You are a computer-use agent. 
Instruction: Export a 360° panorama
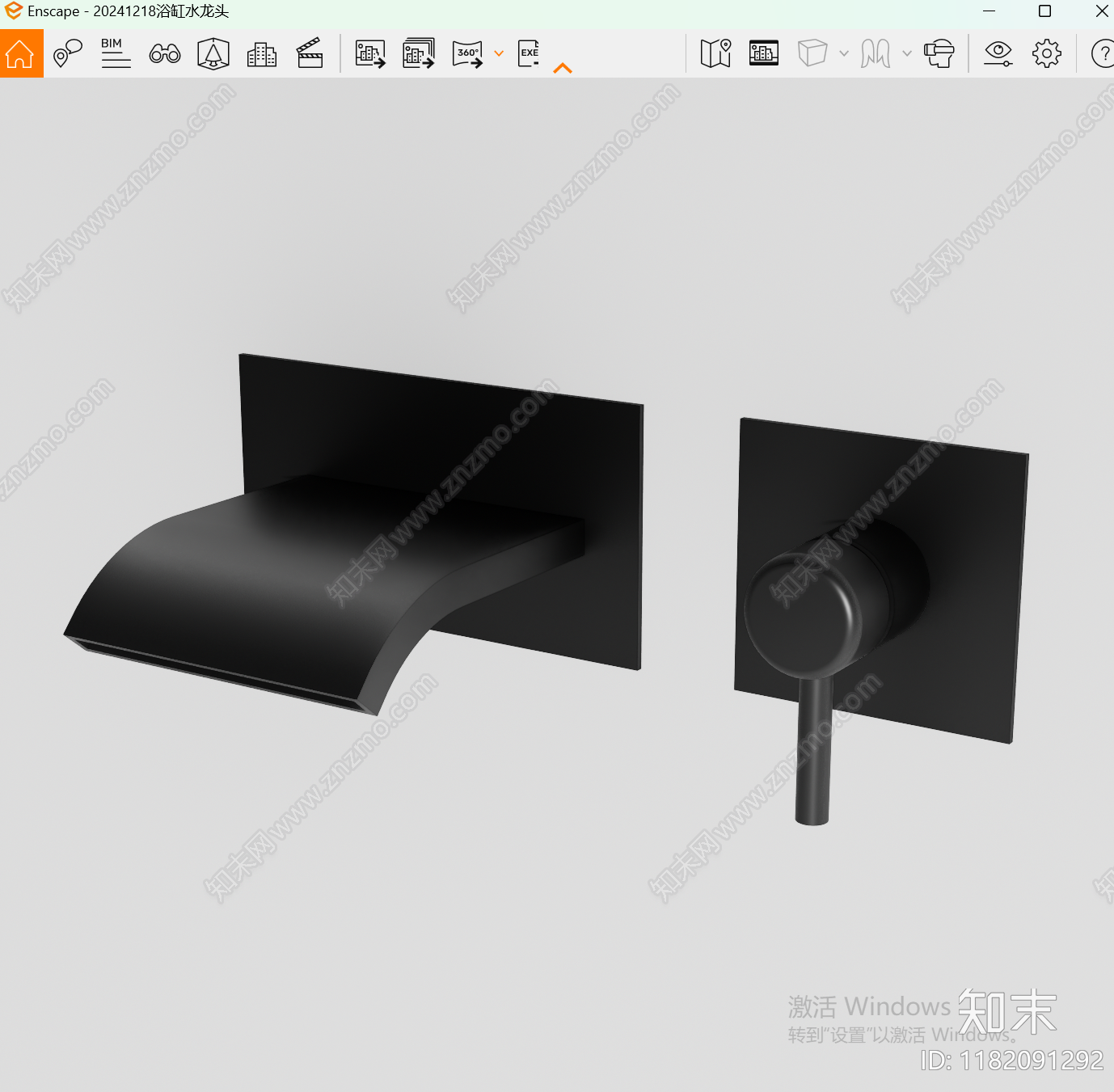click(x=467, y=54)
